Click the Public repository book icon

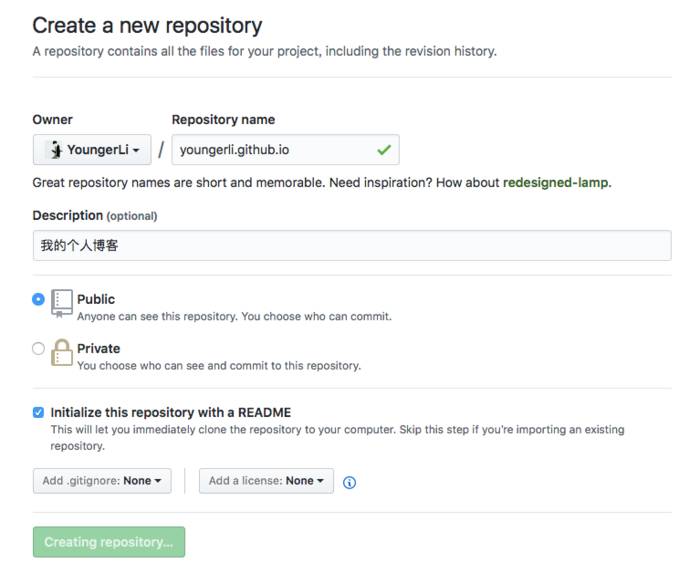(x=62, y=303)
